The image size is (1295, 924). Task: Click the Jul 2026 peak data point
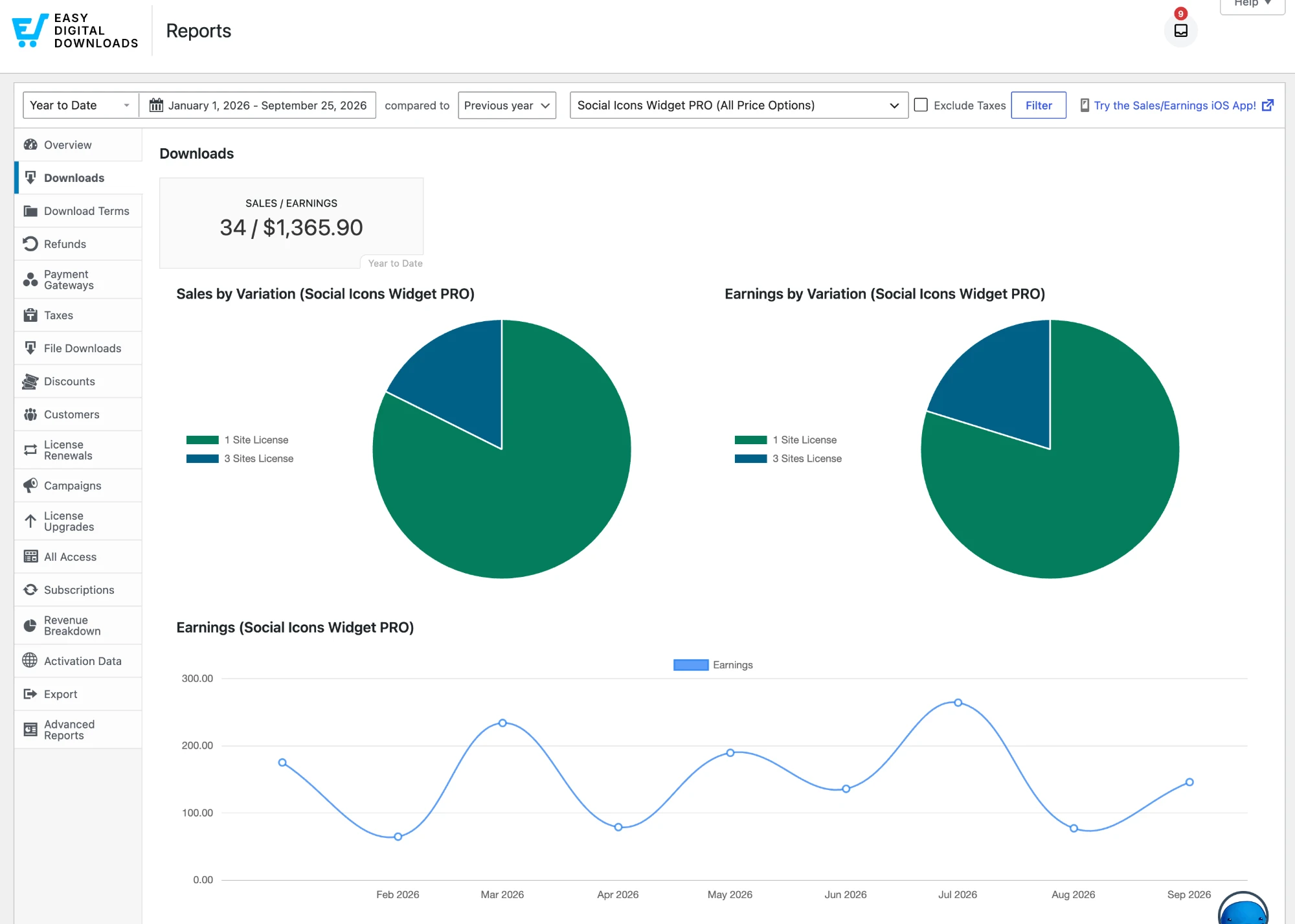click(958, 703)
